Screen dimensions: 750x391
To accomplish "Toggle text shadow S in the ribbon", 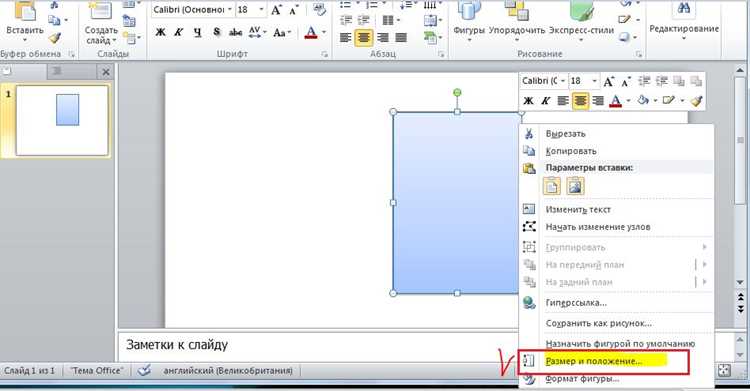I will pyautogui.click(x=217, y=33).
